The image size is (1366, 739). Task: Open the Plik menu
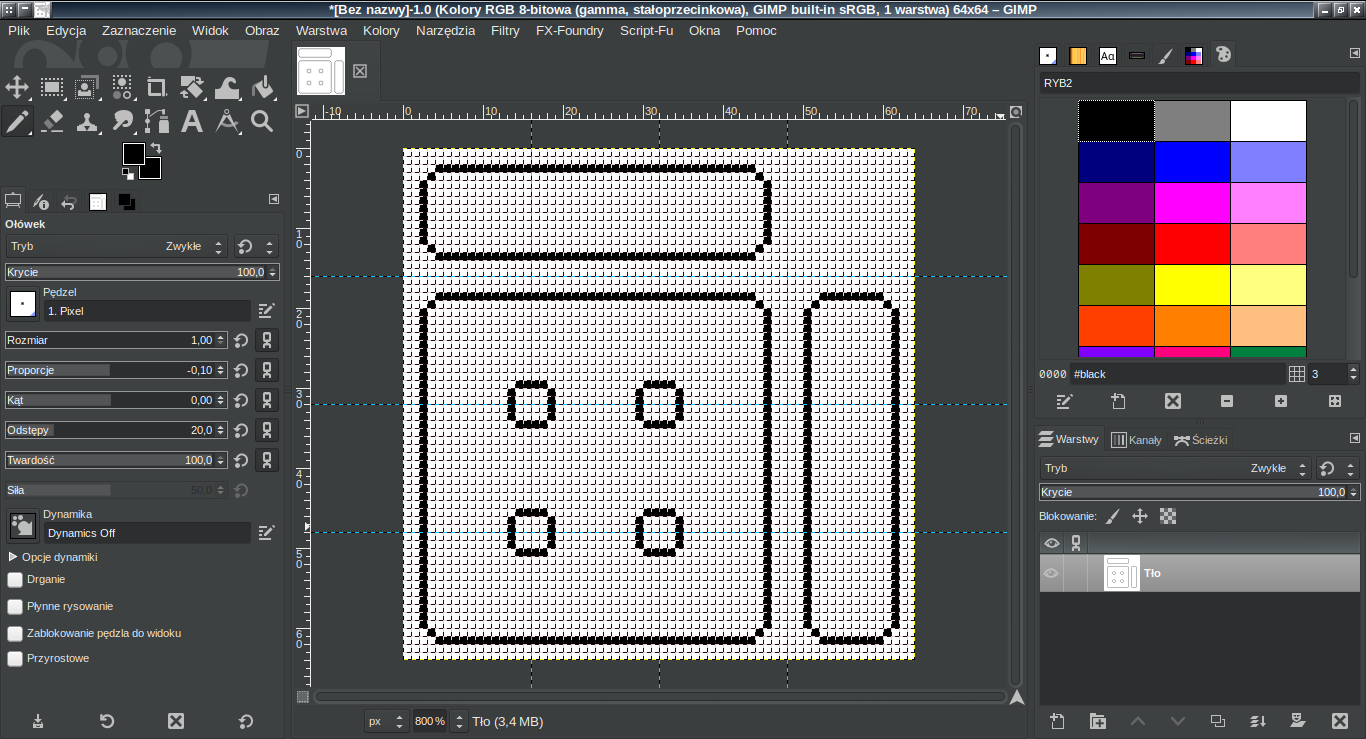[x=19, y=31]
